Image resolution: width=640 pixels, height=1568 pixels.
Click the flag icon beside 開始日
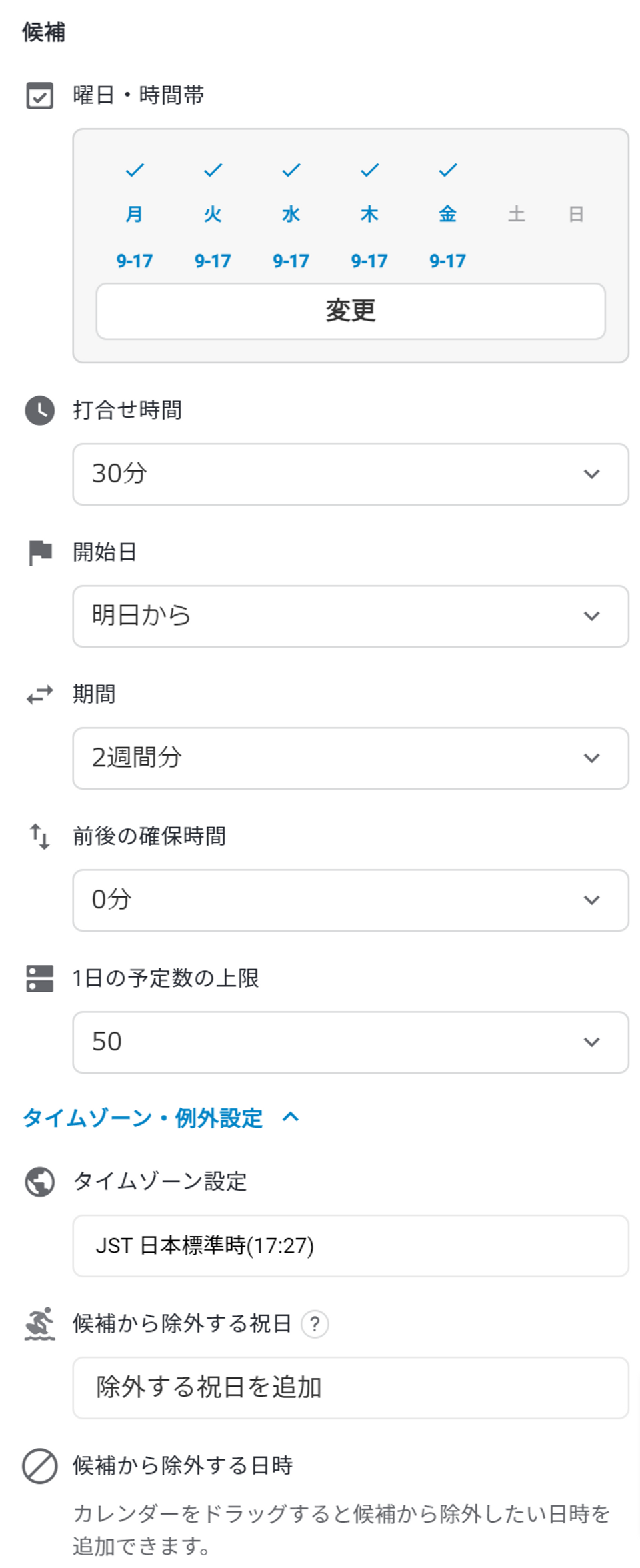[40, 552]
